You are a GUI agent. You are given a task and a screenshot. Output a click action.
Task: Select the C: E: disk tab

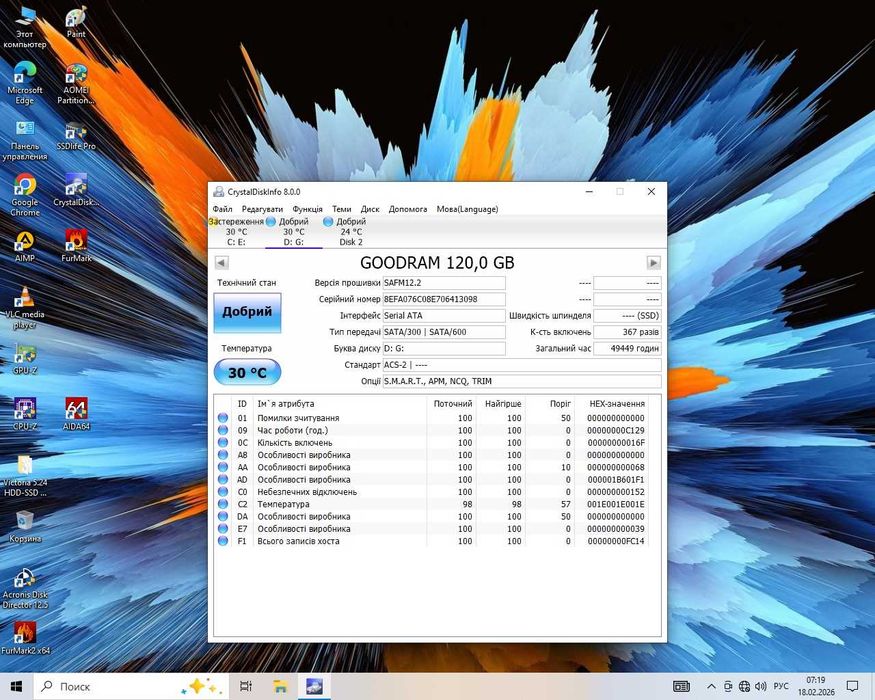click(237, 232)
